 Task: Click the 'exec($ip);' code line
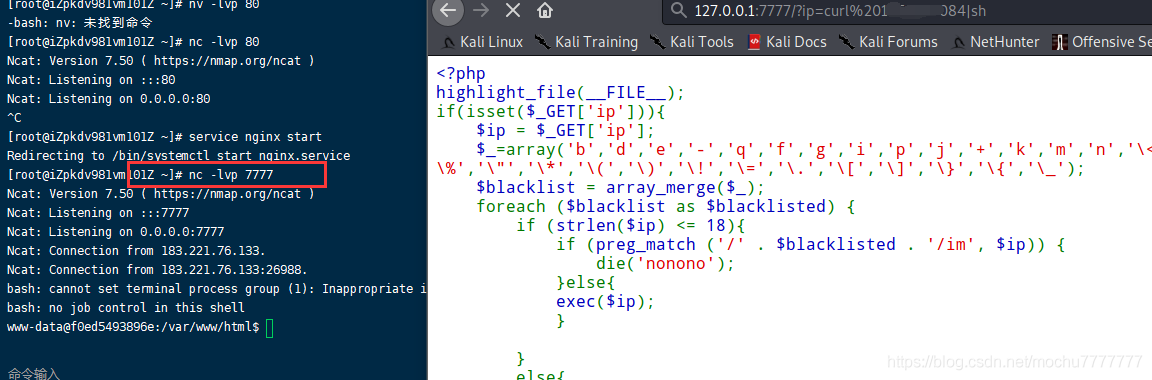[605, 302]
